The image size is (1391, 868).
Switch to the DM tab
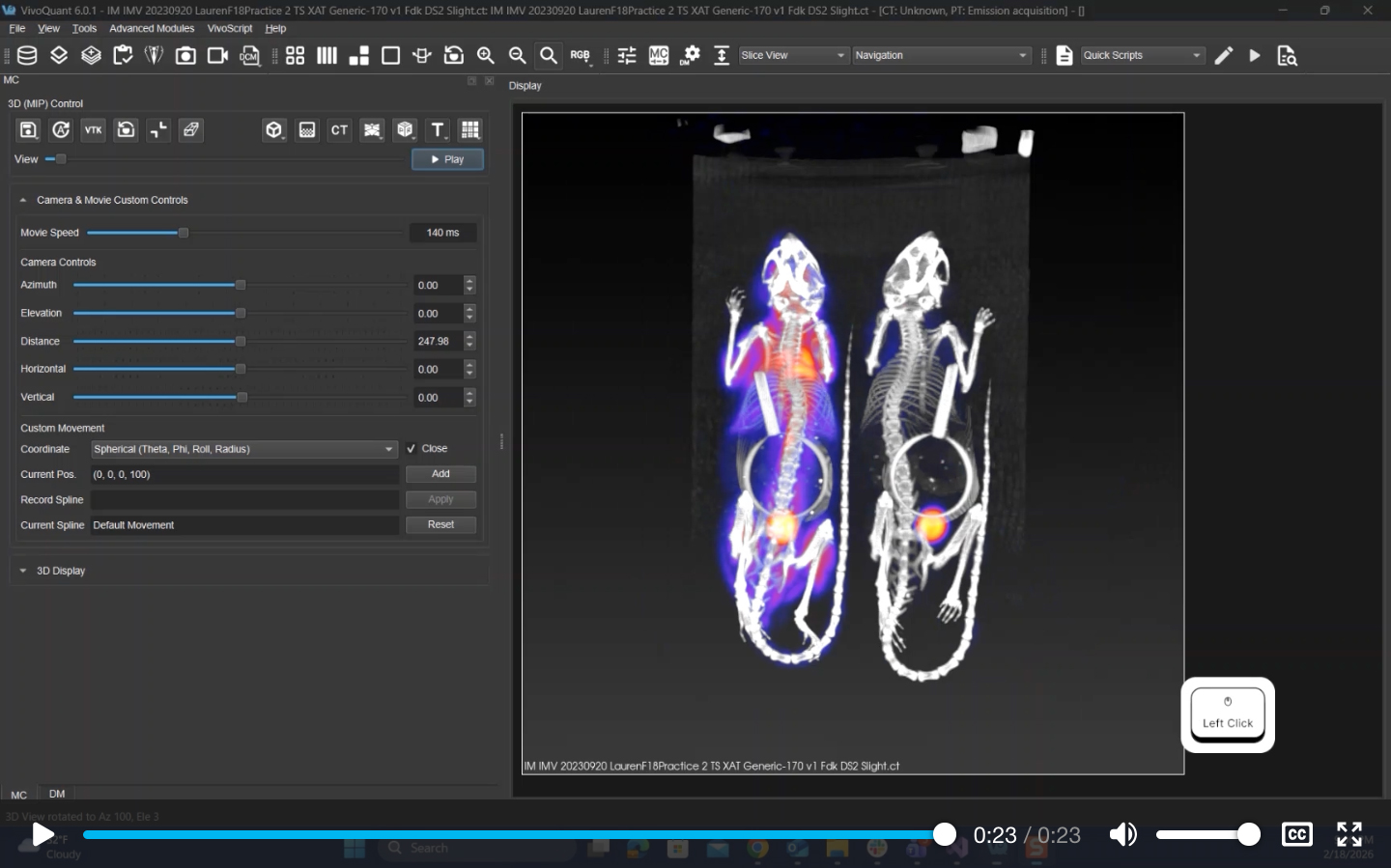point(57,794)
